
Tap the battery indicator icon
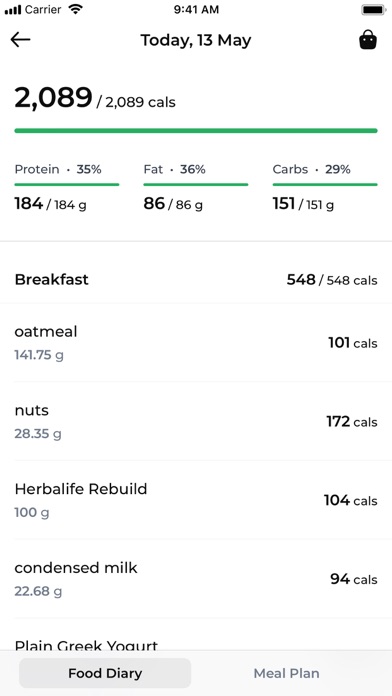(374, 10)
